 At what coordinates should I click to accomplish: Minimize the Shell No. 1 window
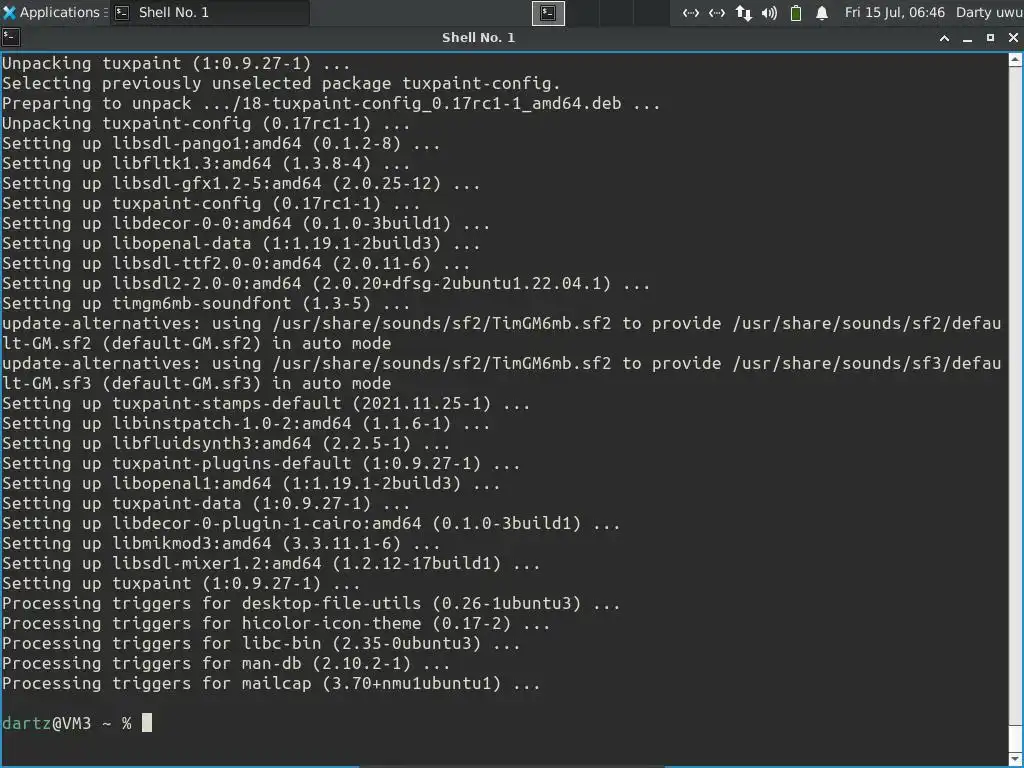pyautogui.click(x=967, y=38)
